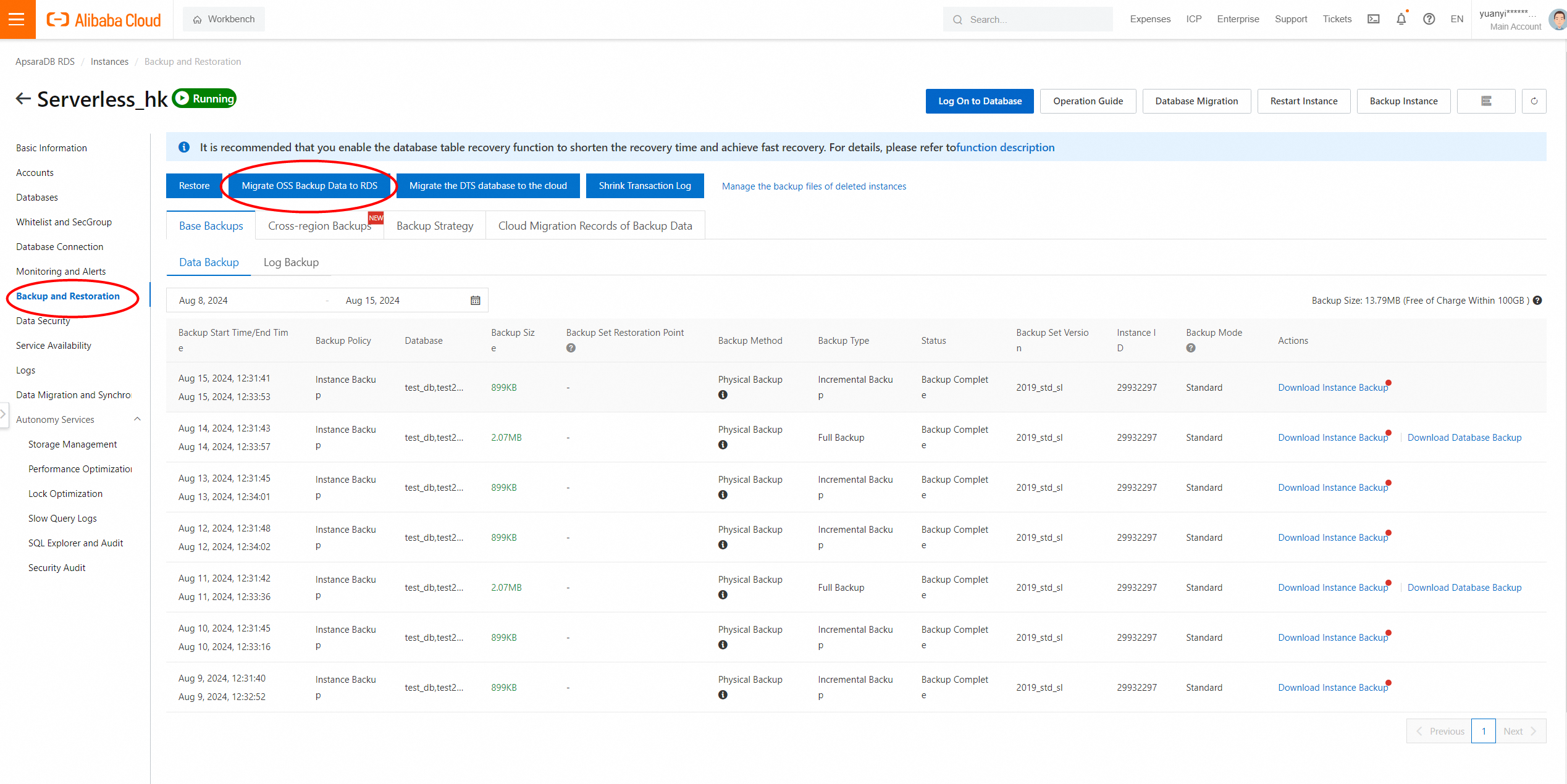The height and width of the screenshot is (784, 1567).
Task: Click Backup Instance button
Action: [x=1403, y=101]
